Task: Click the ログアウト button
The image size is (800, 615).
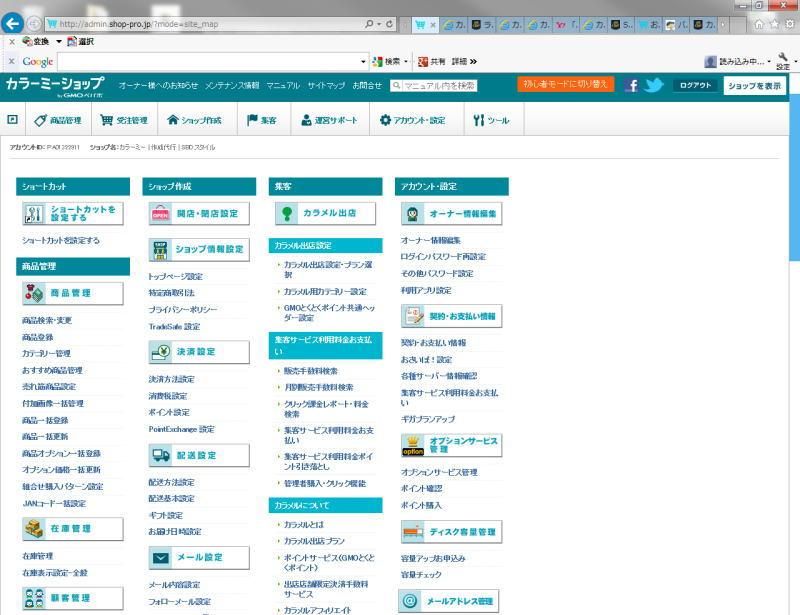Action: click(x=695, y=85)
